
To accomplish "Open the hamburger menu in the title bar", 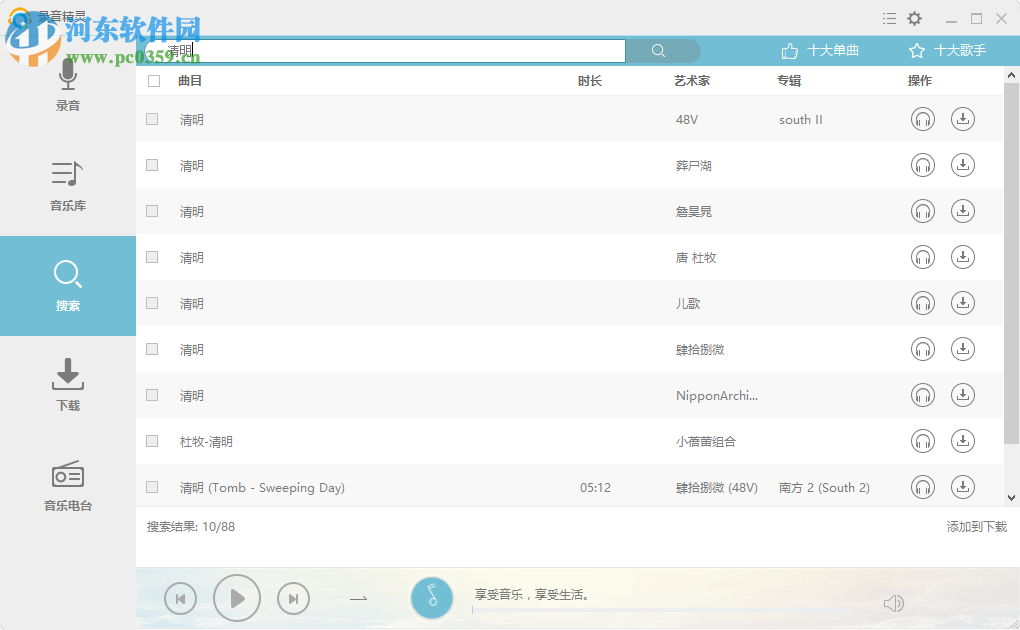I will click(888, 18).
